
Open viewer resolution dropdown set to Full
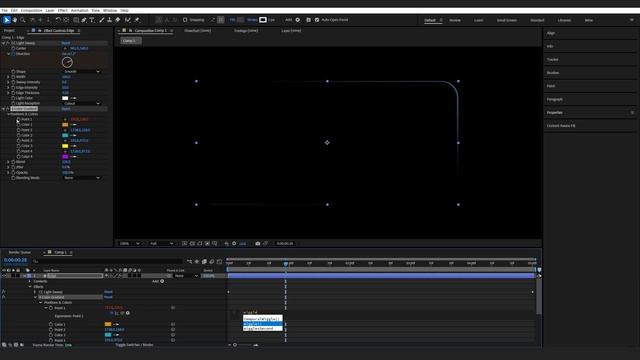(x=161, y=243)
